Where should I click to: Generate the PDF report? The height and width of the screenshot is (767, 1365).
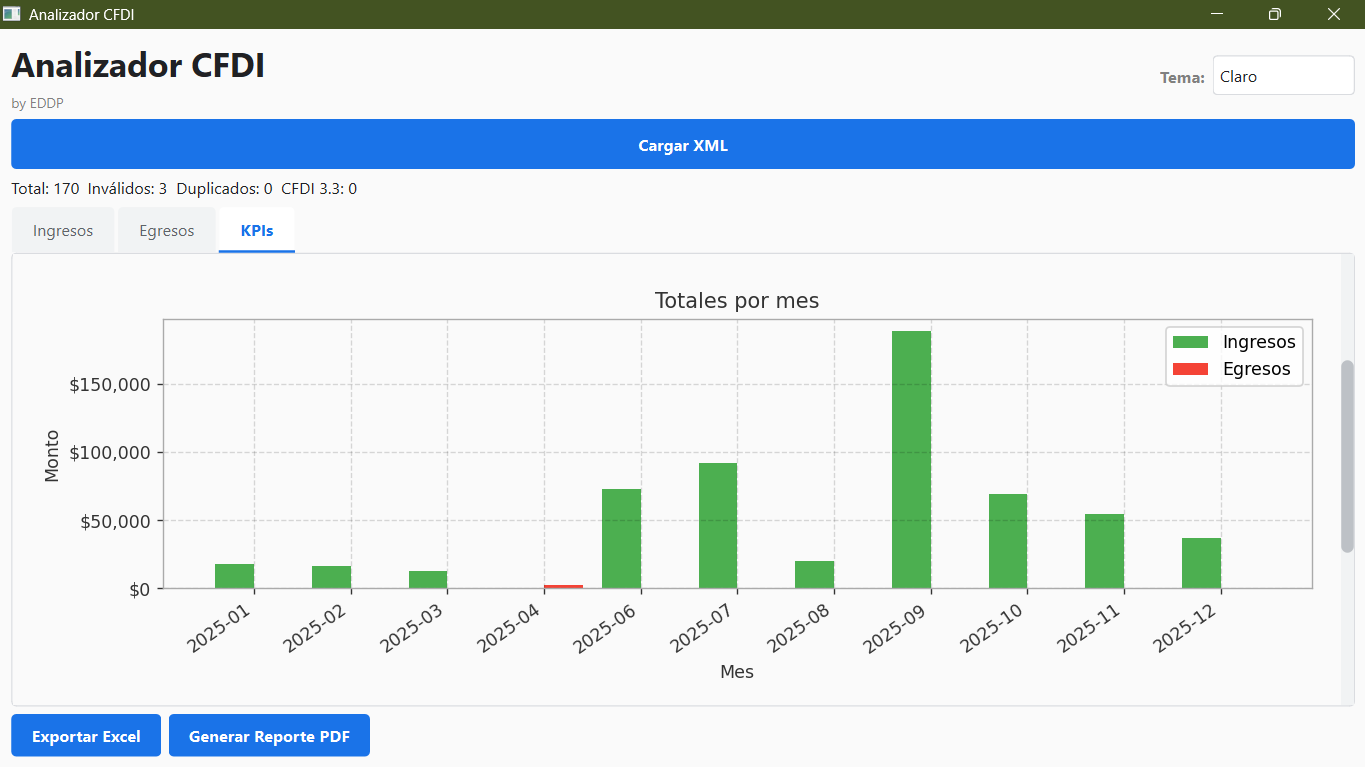[269, 736]
